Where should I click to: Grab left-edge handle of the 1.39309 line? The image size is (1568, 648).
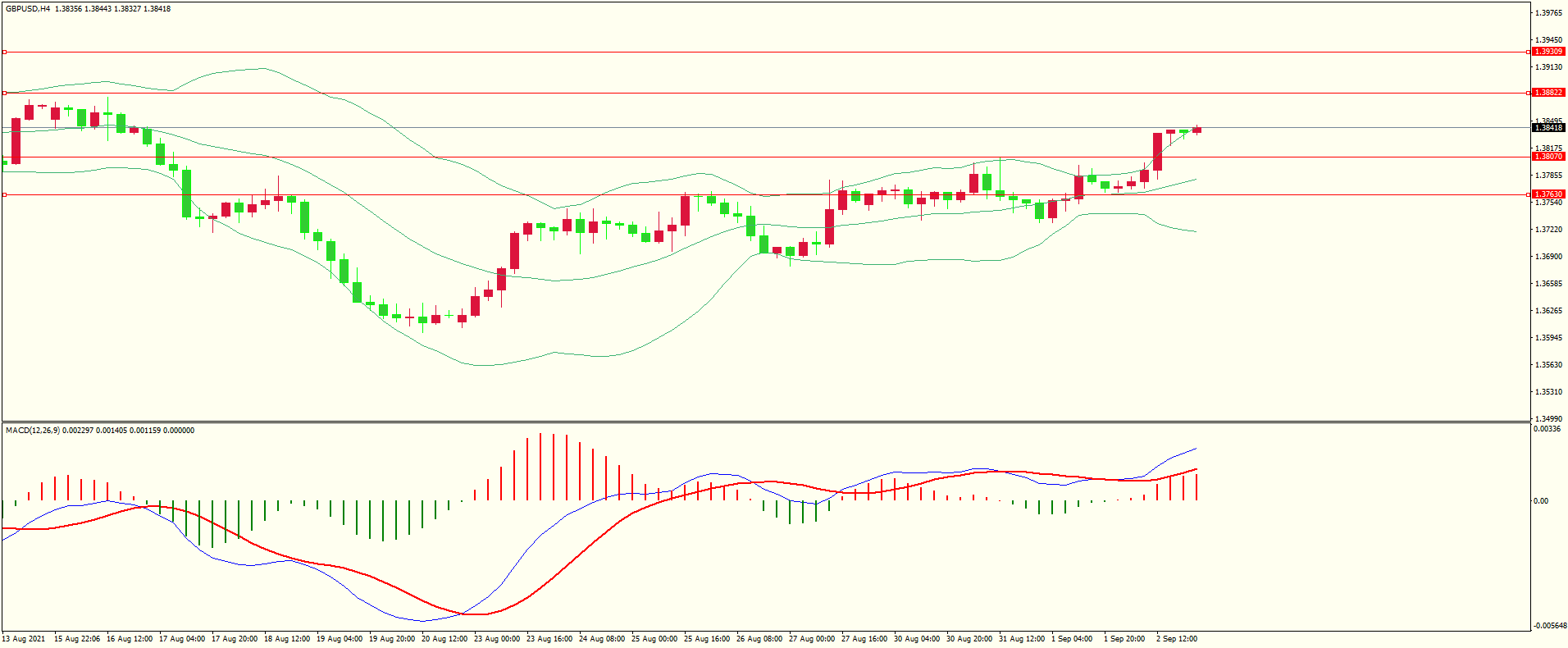(4, 52)
